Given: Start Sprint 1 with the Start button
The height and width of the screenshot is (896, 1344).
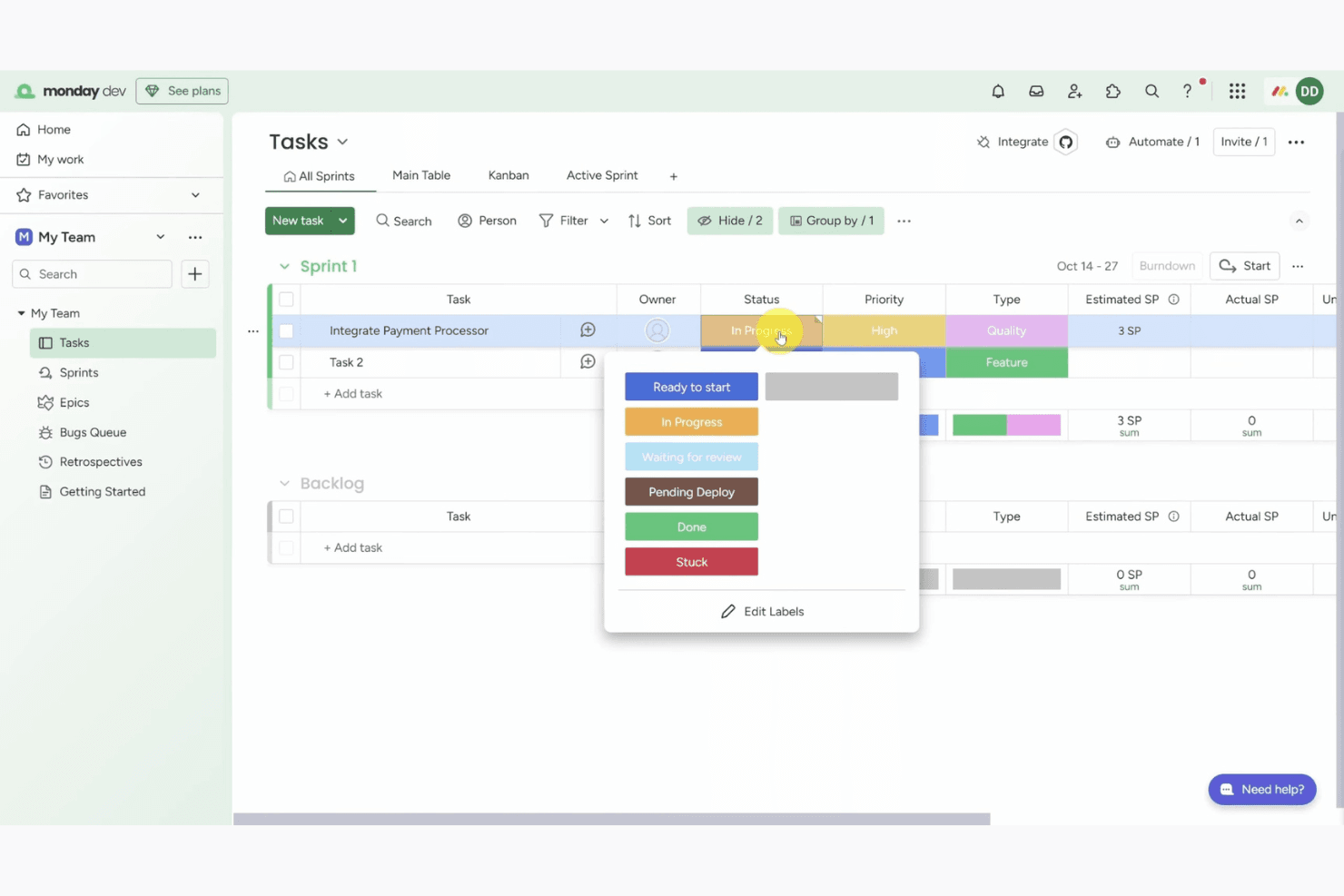Looking at the screenshot, I should pyautogui.click(x=1245, y=266).
